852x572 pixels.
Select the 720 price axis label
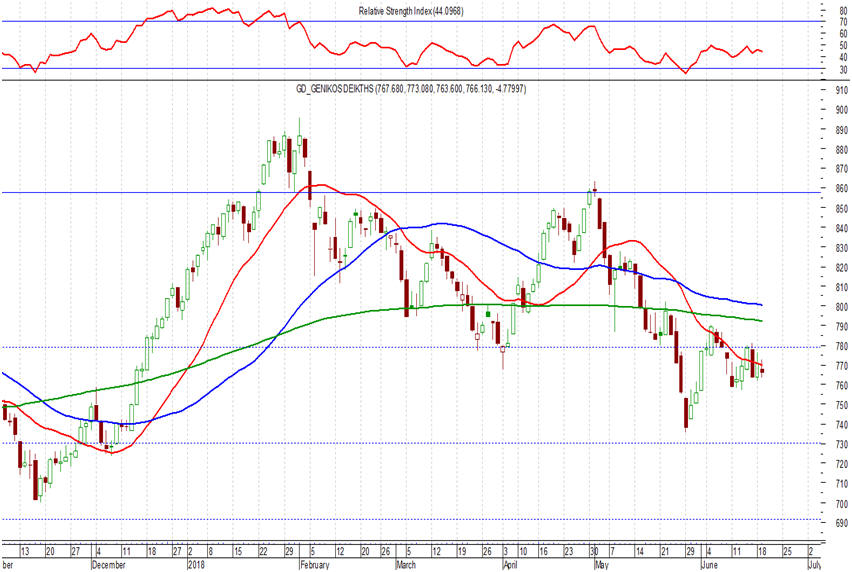tap(842, 464)
